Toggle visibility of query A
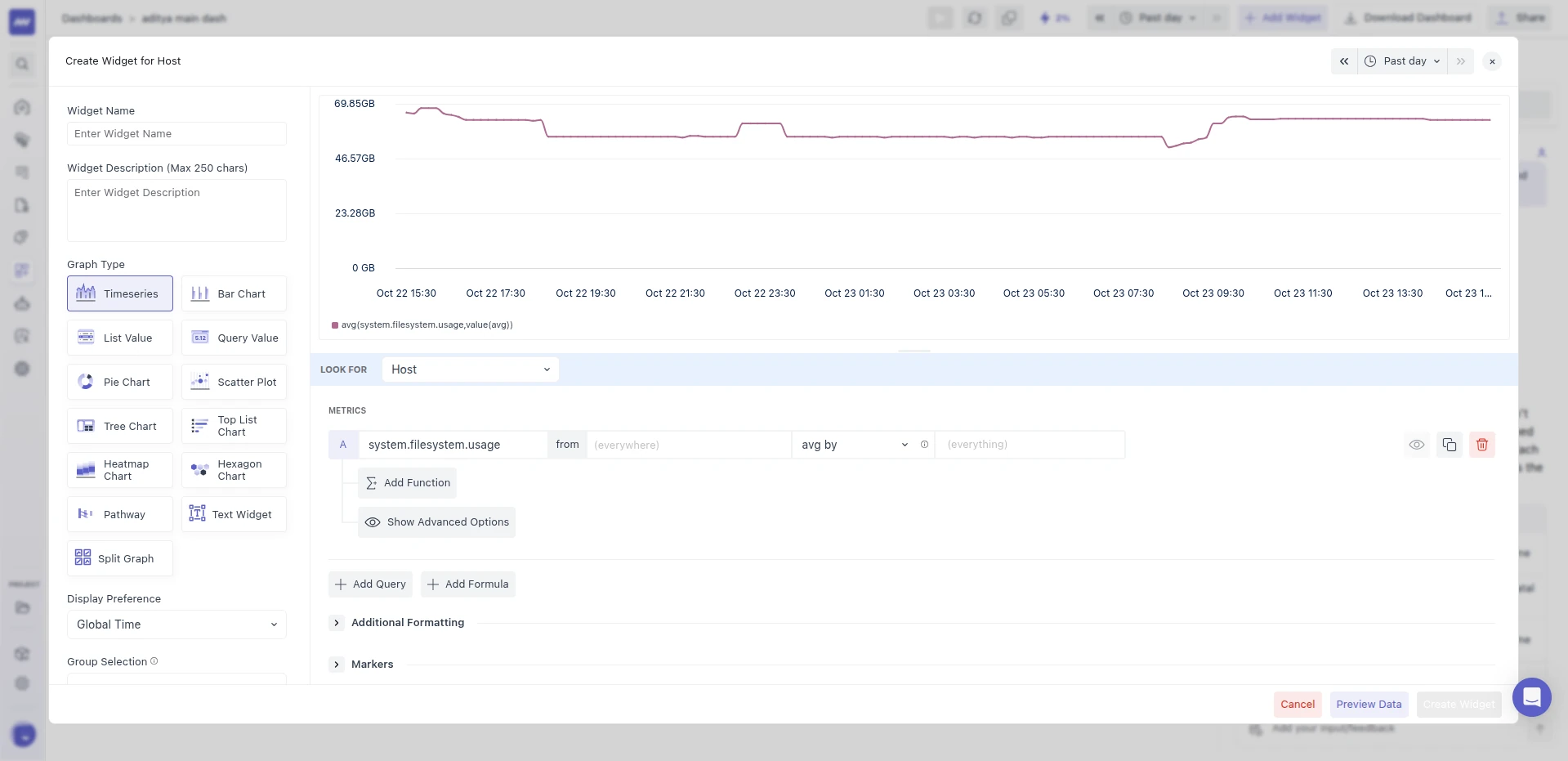1568x761 pixels. coord(1417,445)
